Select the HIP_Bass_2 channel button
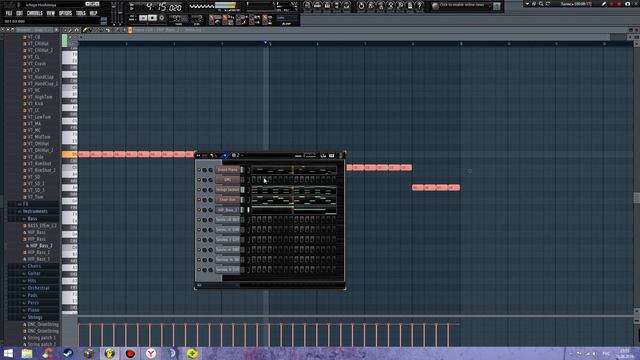Viewport: 640px width, 360px height. (x=227, y=210)
